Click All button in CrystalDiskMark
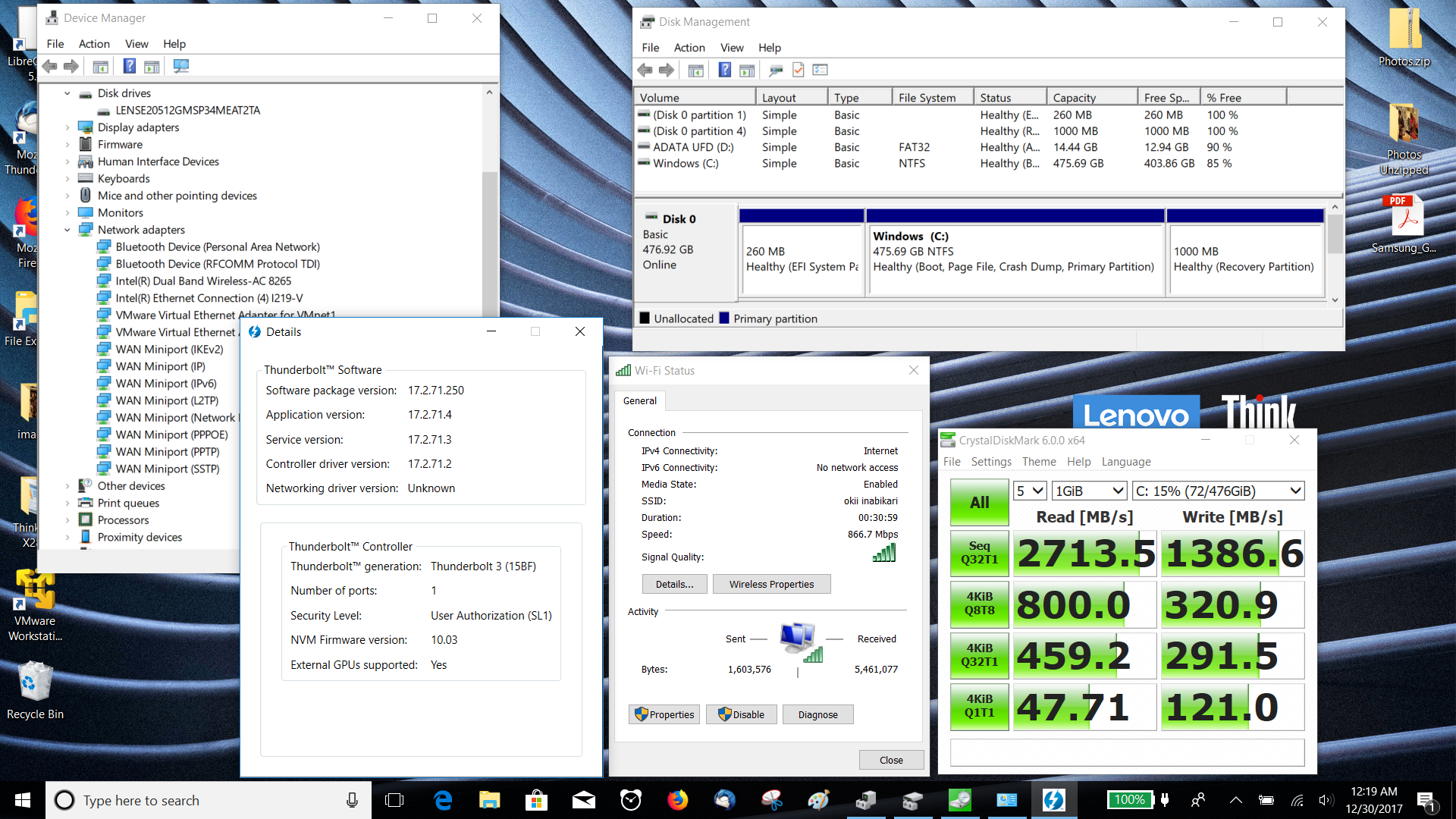The image size is (1456, 819). click(979, 502)
